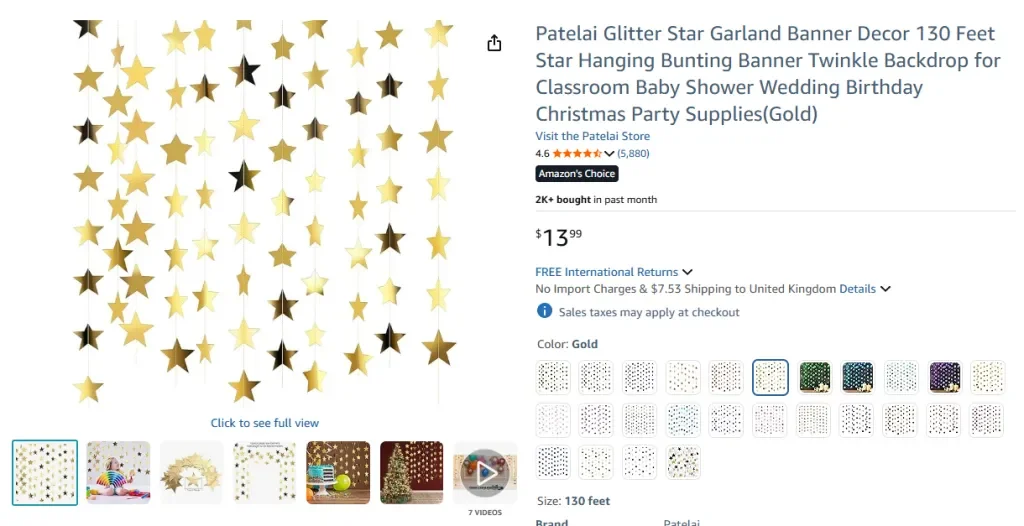This screenshot has height=526, width=1024.
Task: Pick the teal blue background swatch
Action: 857,377
